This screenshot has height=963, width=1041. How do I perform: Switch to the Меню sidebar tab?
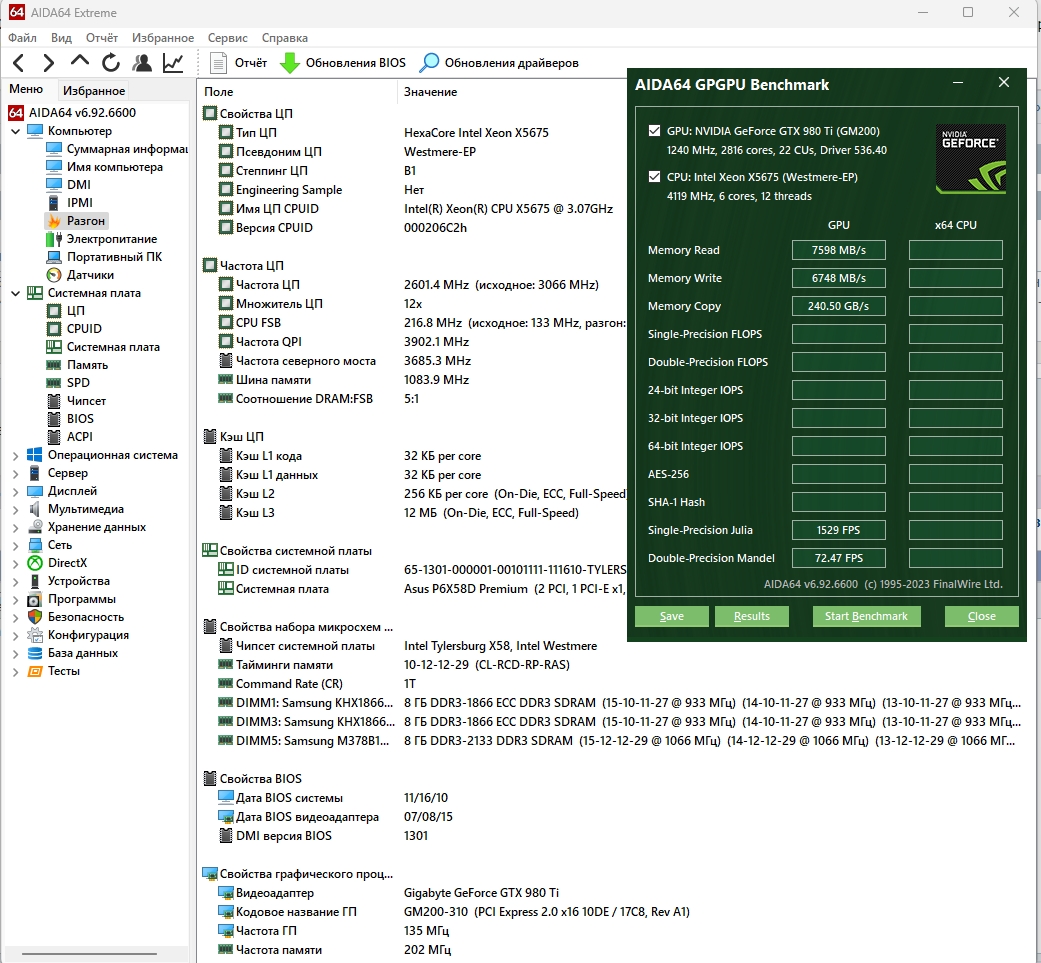pyautogui.click(x=26, y=89)
